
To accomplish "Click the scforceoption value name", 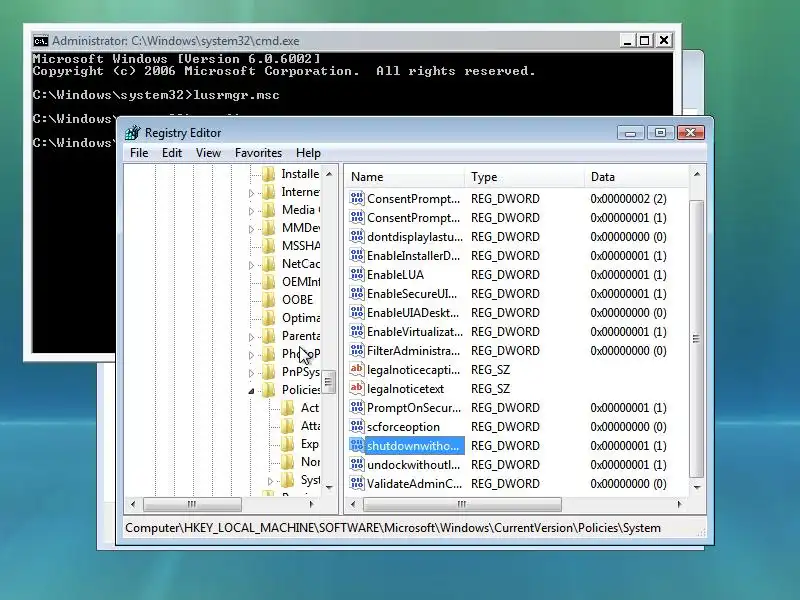I will click(x=403, y=427).
